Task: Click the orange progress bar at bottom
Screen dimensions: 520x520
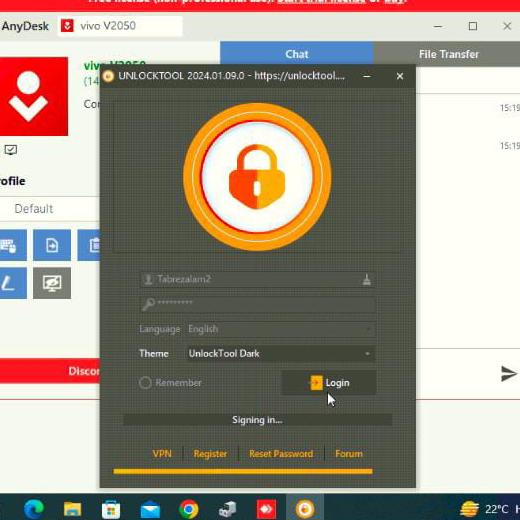Action: (x=243, y=471)
